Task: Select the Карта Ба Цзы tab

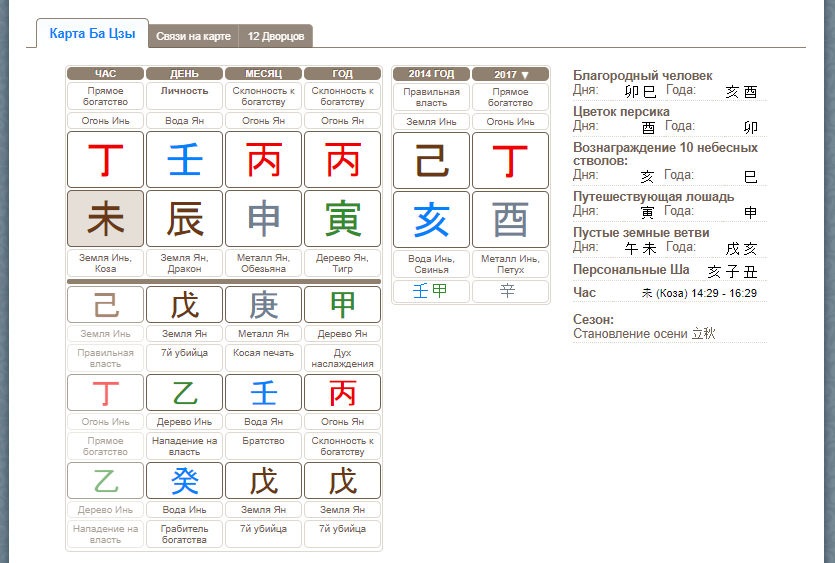Action: pyautogui.click(x=93, y=35)
